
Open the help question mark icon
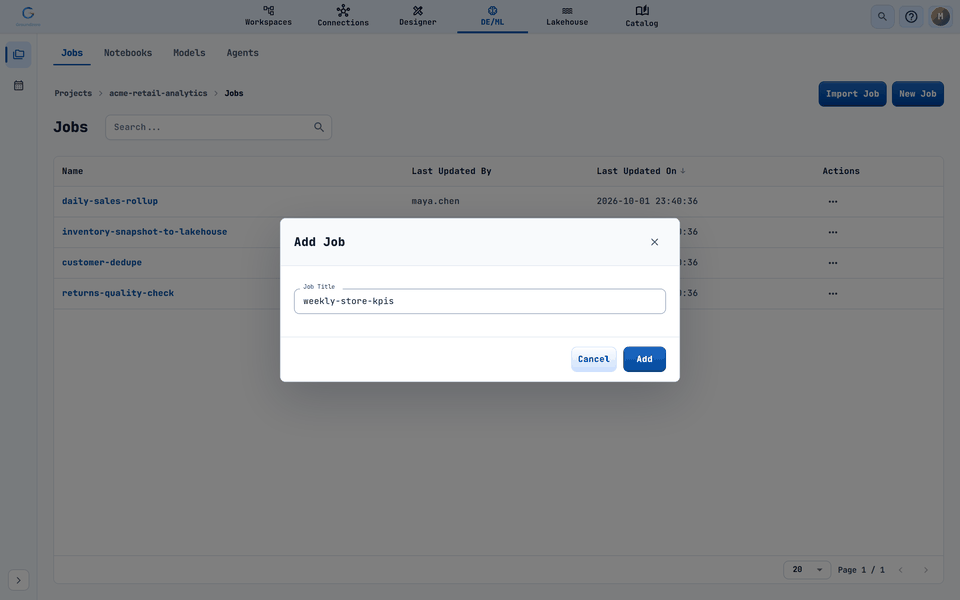911,17
